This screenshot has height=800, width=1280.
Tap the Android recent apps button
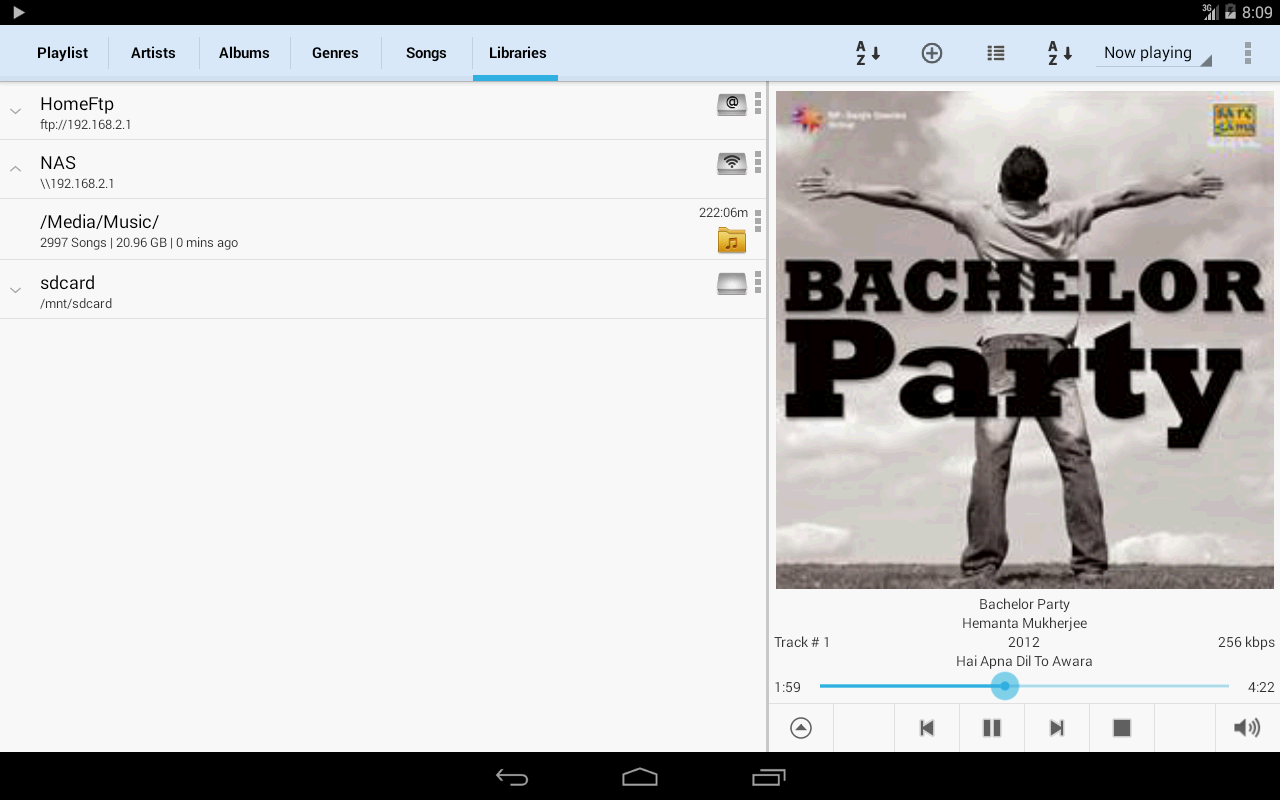pos(768,777)
